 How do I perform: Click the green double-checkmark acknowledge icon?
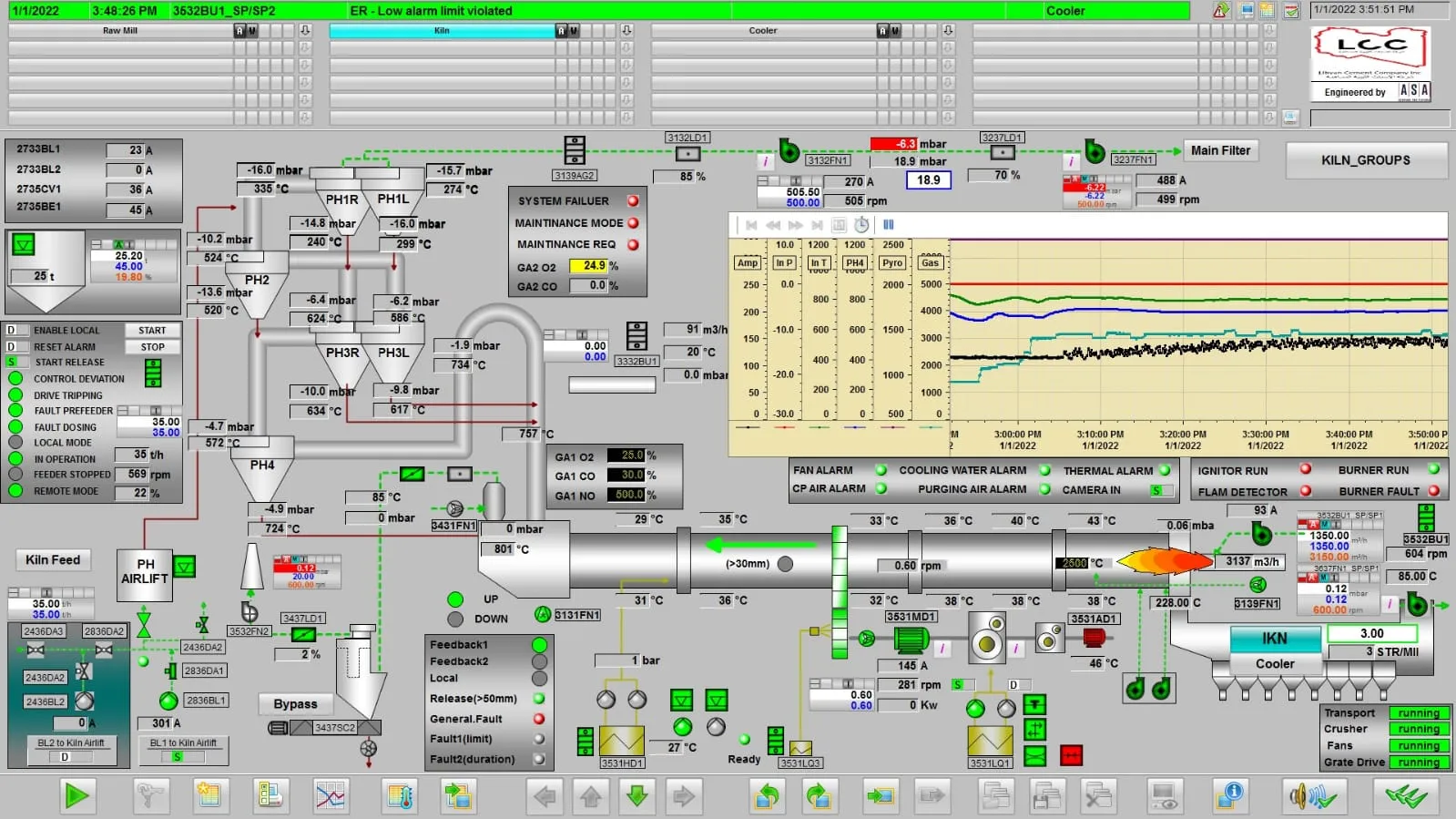[1407, 796]
